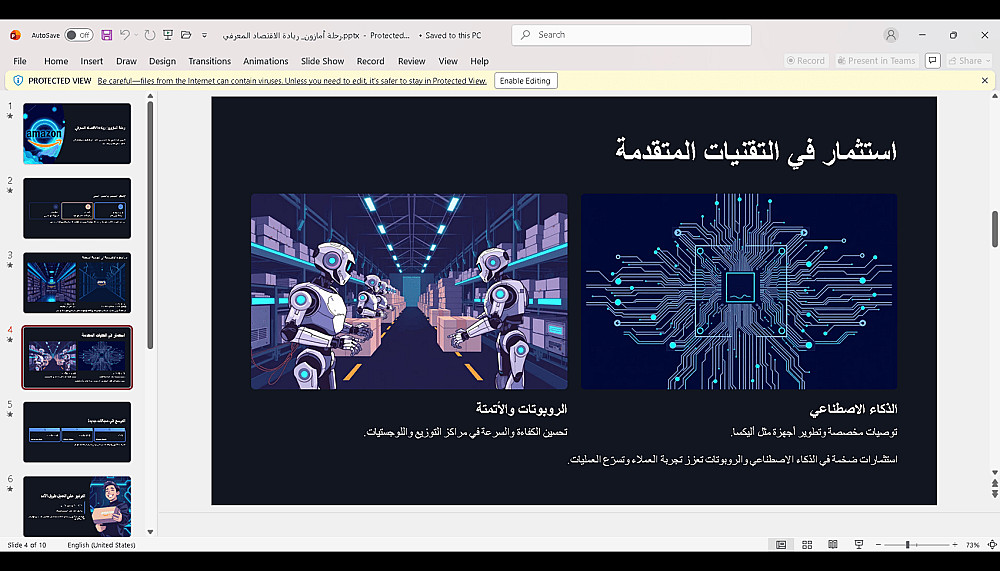
Task: Click the Enable Editing button
Action: coord(526,81)
